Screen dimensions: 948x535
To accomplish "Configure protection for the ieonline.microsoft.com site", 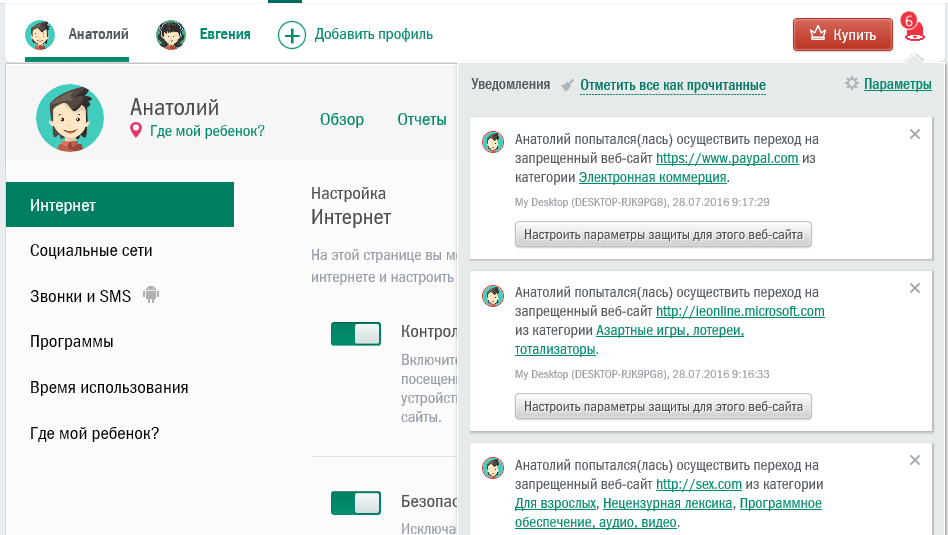I will pos(663,406).
